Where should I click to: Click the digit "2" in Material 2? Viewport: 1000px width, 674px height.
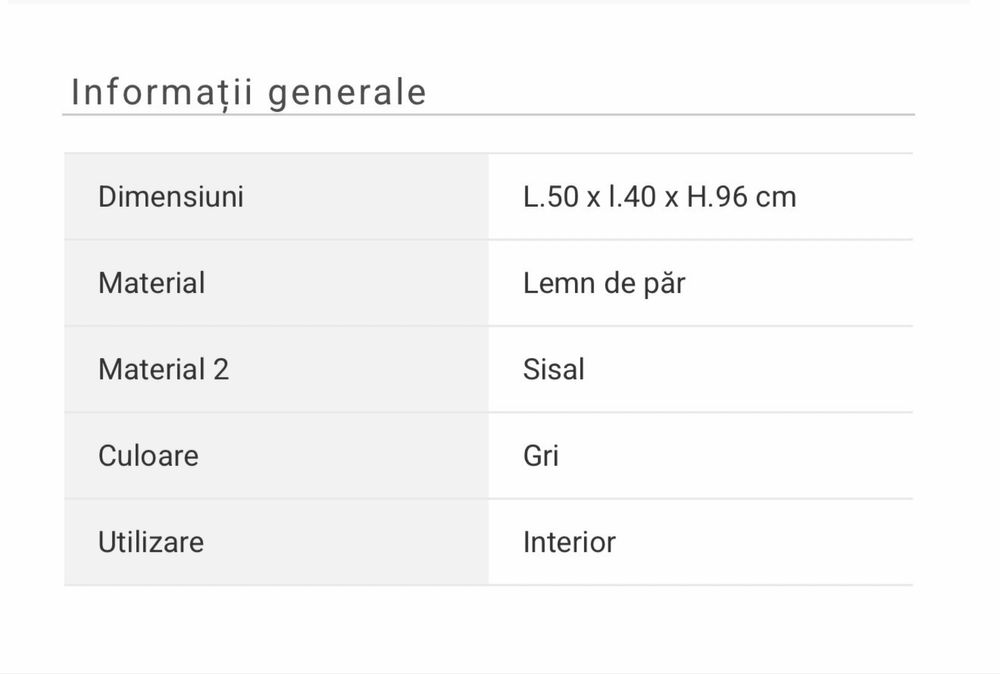point(221,369)
